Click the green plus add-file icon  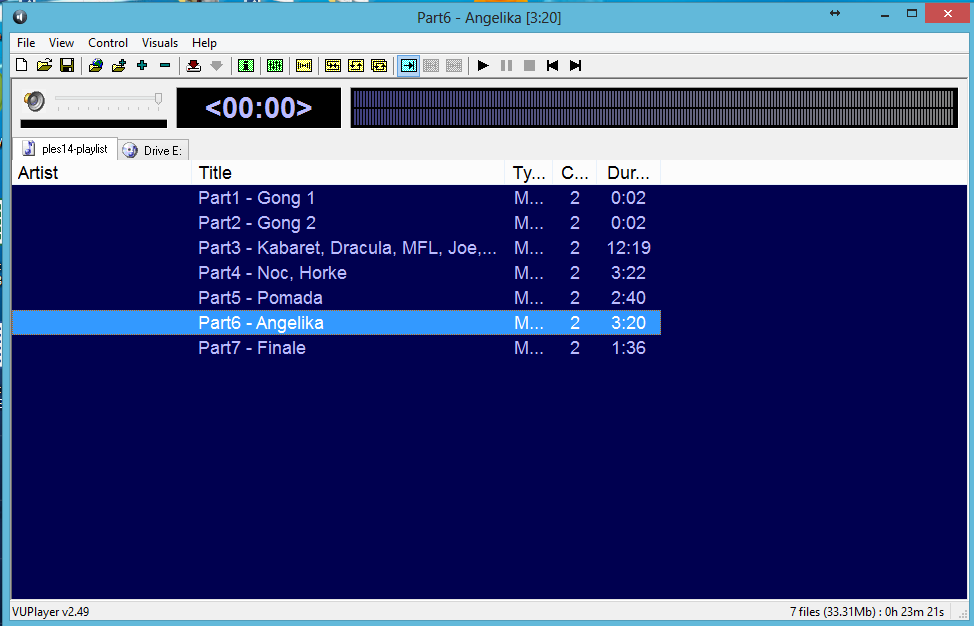coord(142,66)
